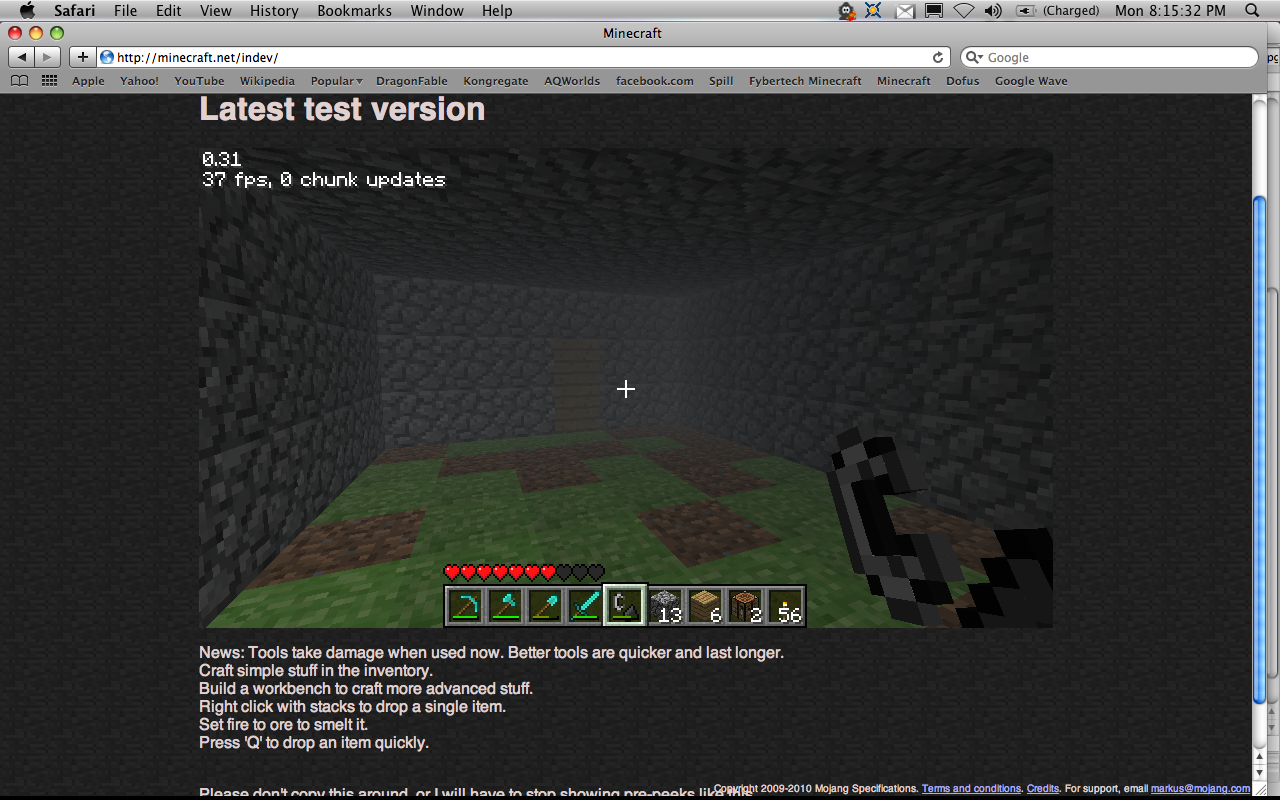Open the Google search engine dropdown
Viewport: 1280px width, 800px height.
coord(975,58)
